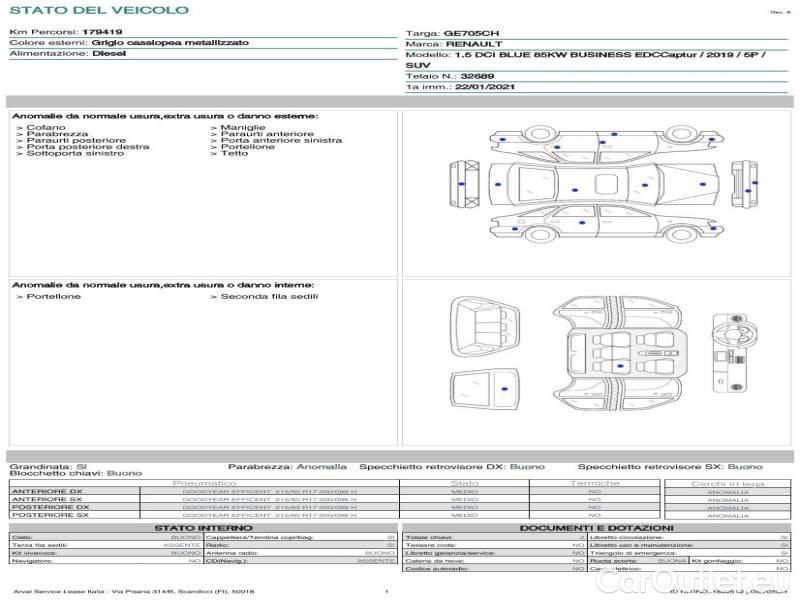Click the small exterior end-view diagram right of the top view
Image resolution: width=800 pixels, height=600 pixels.
pyautogui.click(x=744, y=184)
